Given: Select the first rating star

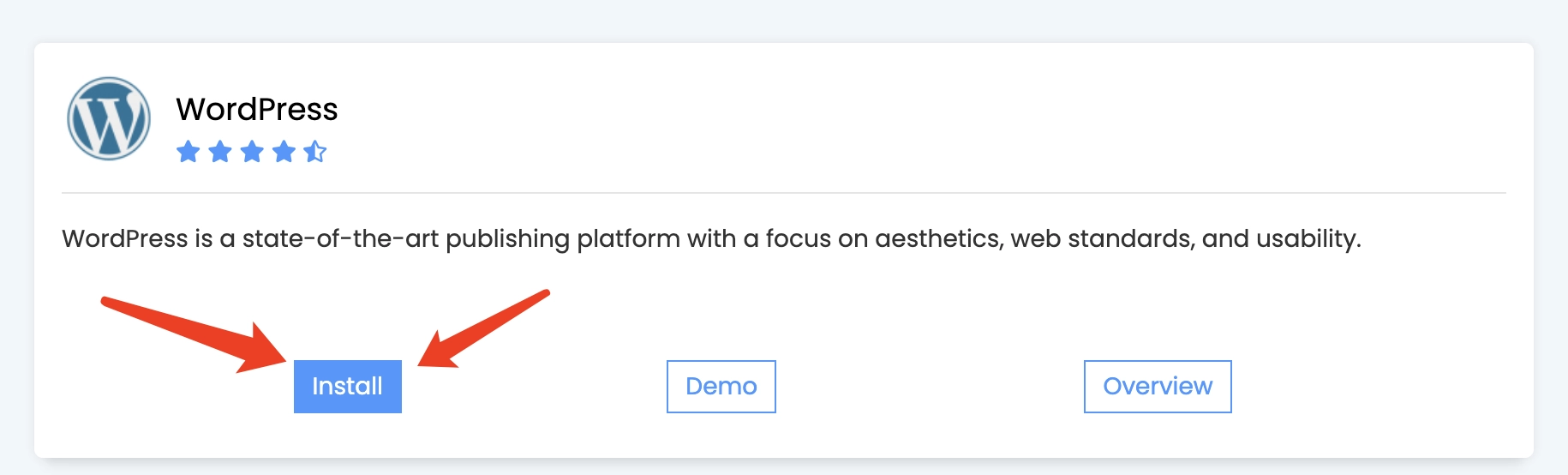Looking at the screenshot, I should click(188, 152).
